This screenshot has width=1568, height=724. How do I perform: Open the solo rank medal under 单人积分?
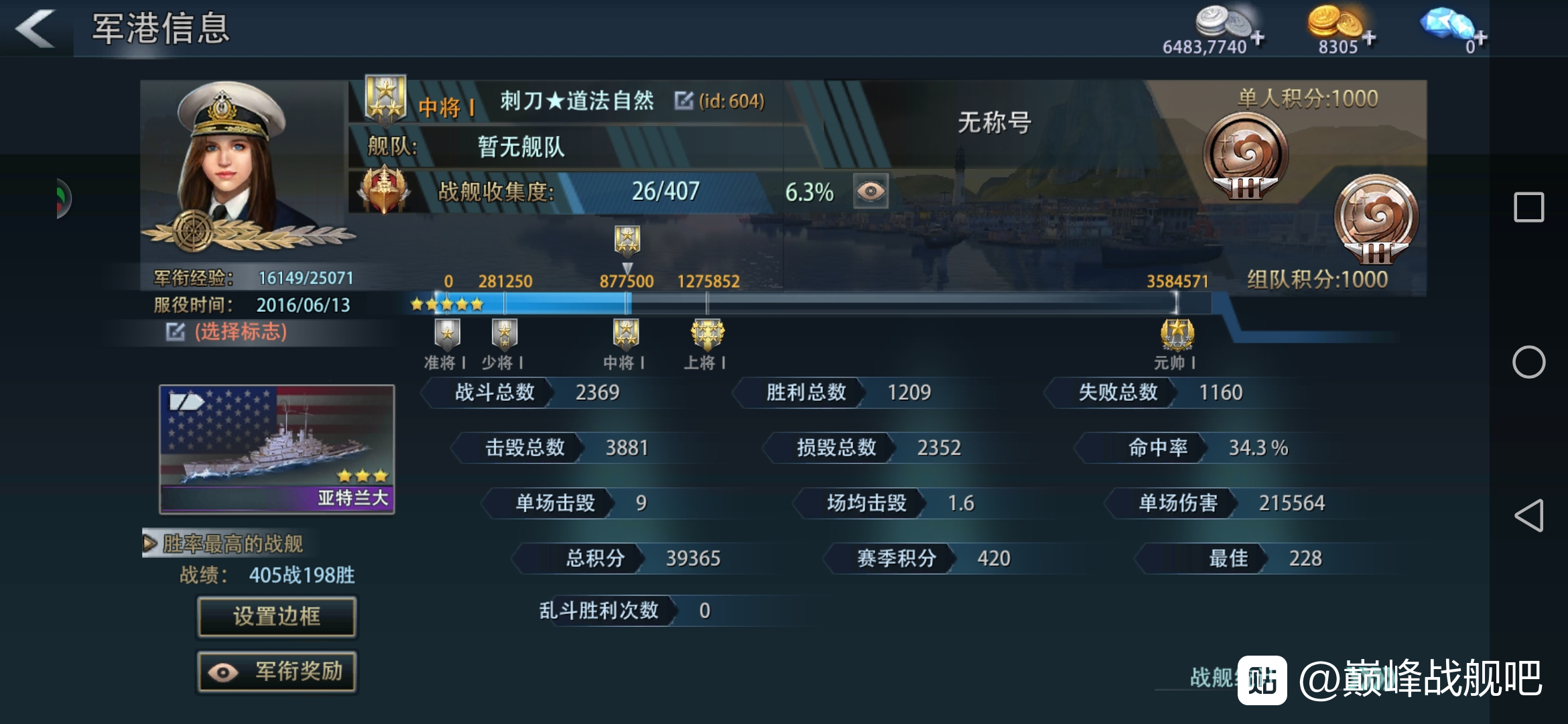(x=1246, y=157)
